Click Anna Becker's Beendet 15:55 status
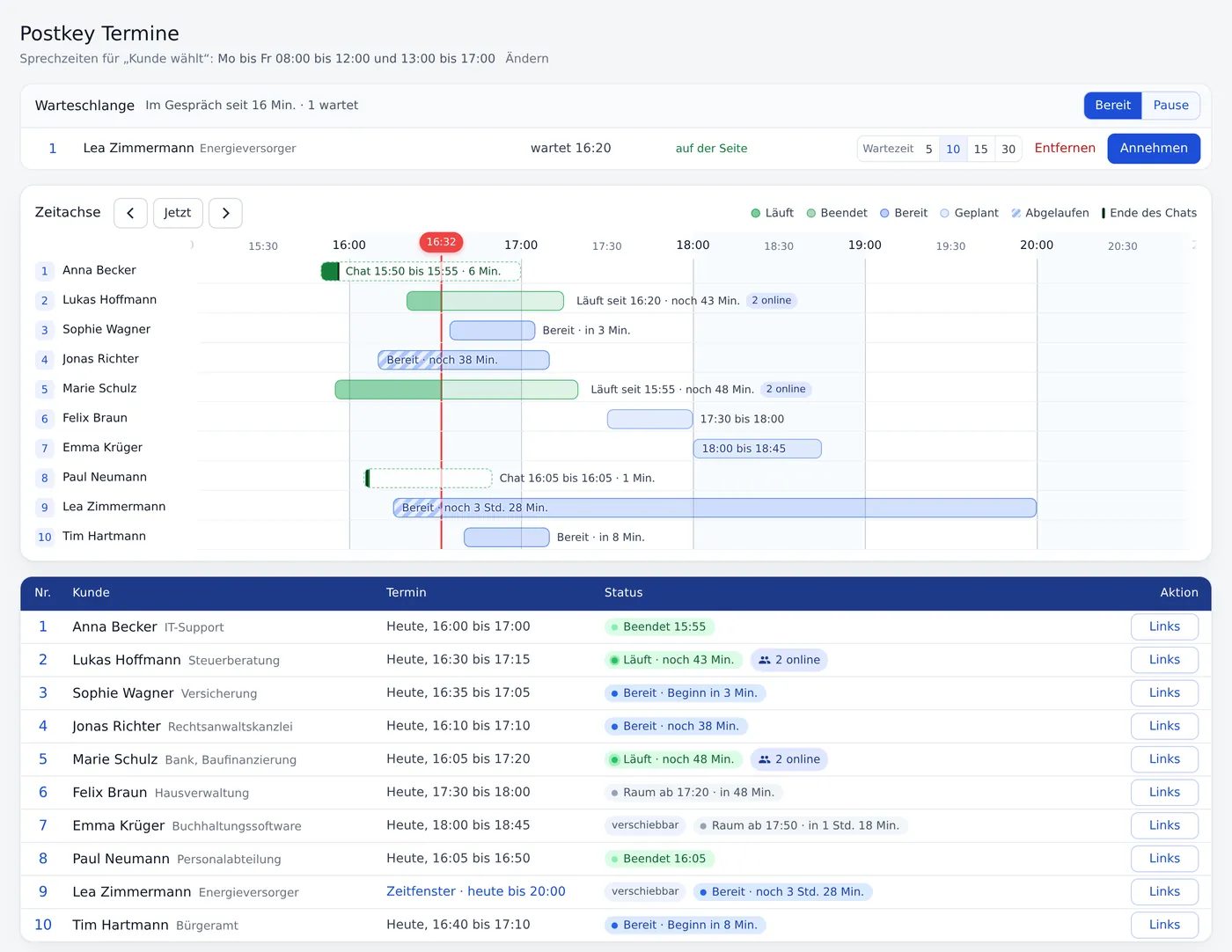Screen dimensions: 1232x952 click(x=659, y=627)
